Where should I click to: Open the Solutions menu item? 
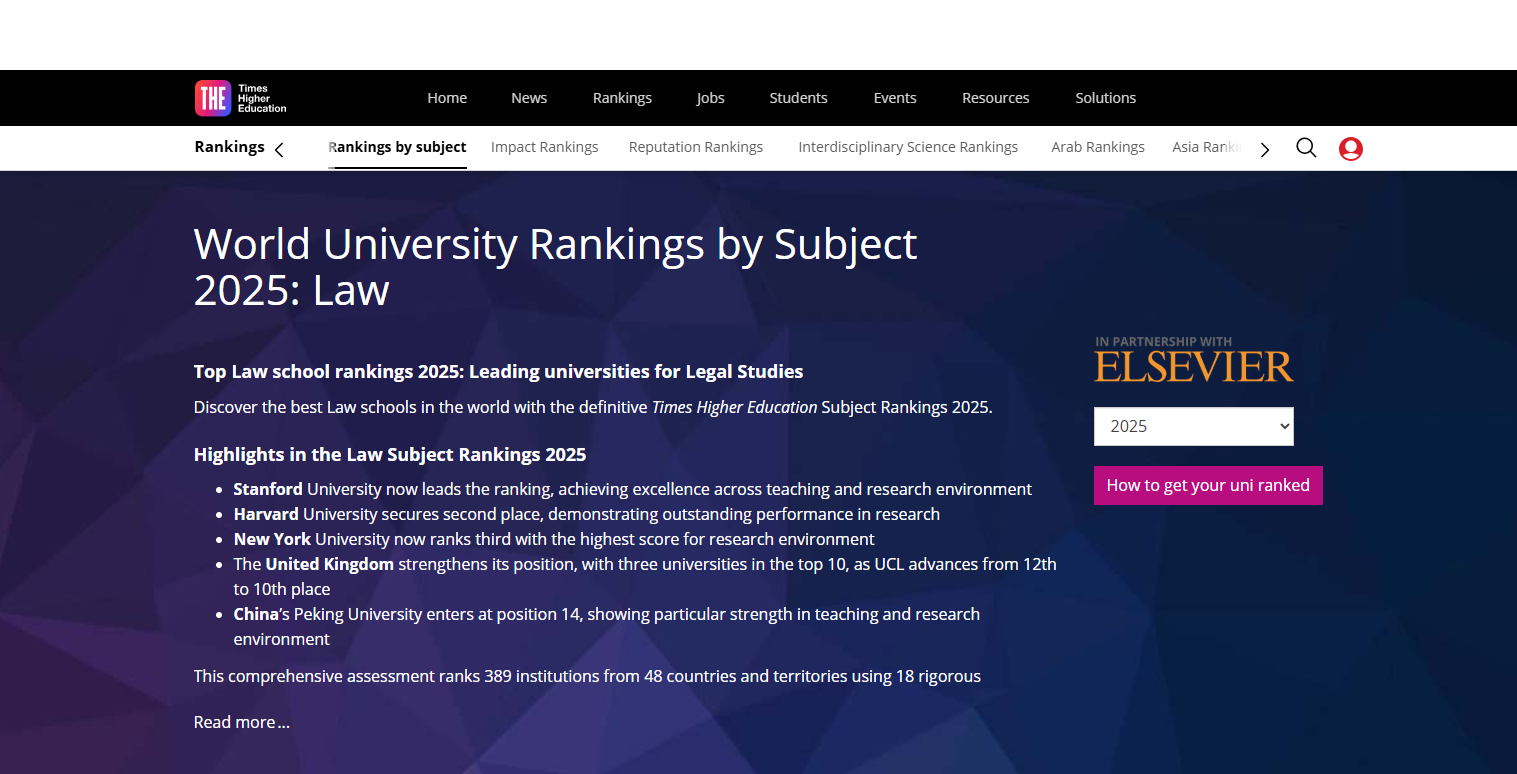click(x=1105, y=98)
